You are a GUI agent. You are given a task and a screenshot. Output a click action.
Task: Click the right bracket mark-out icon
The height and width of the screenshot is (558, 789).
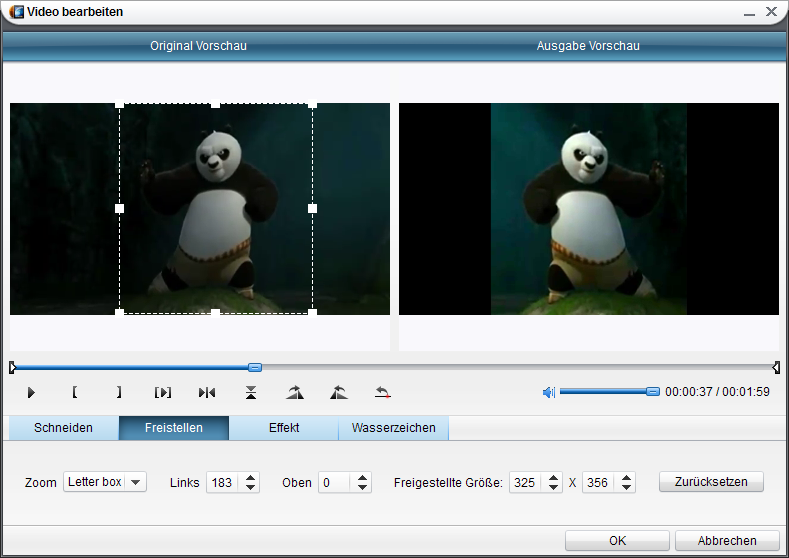click(x=118, y=392)
